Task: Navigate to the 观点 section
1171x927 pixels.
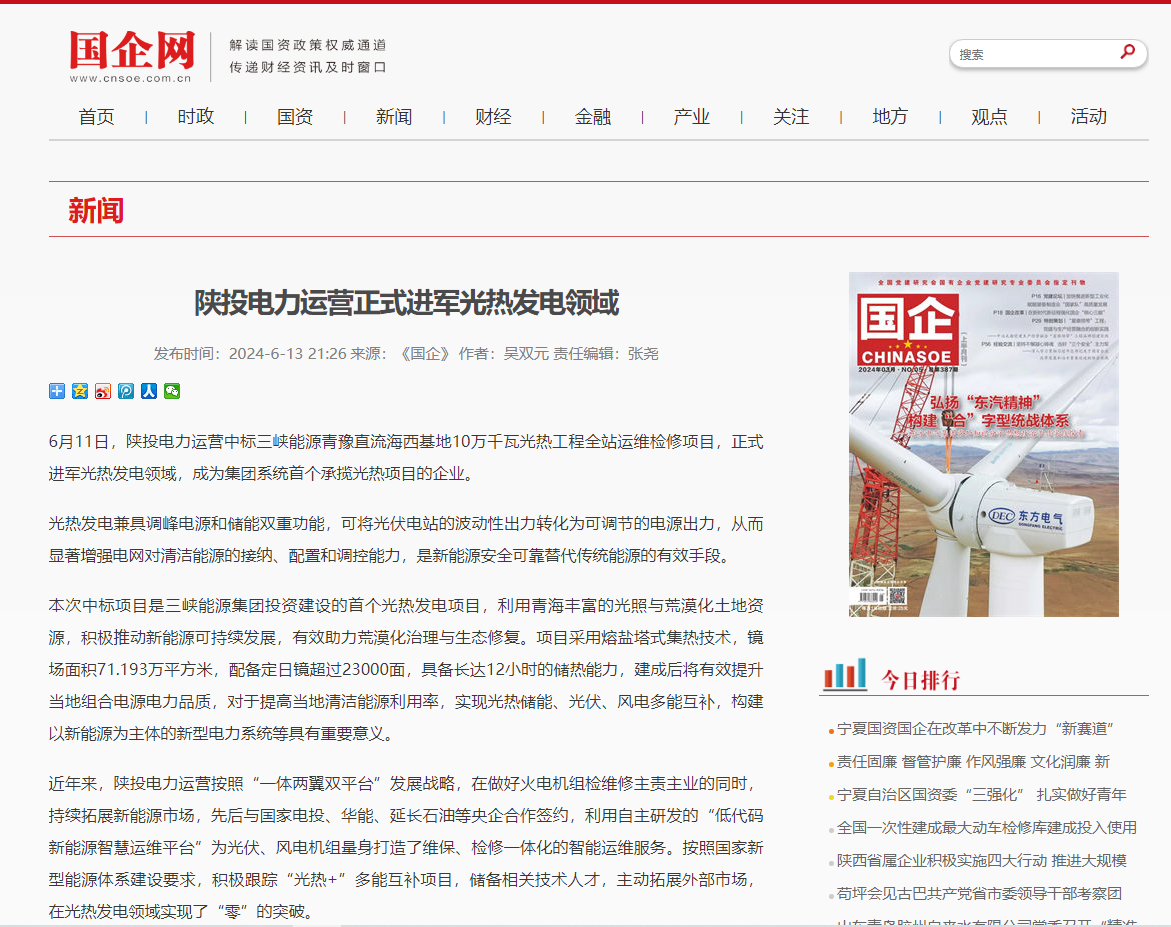Action: click(989, 117)
